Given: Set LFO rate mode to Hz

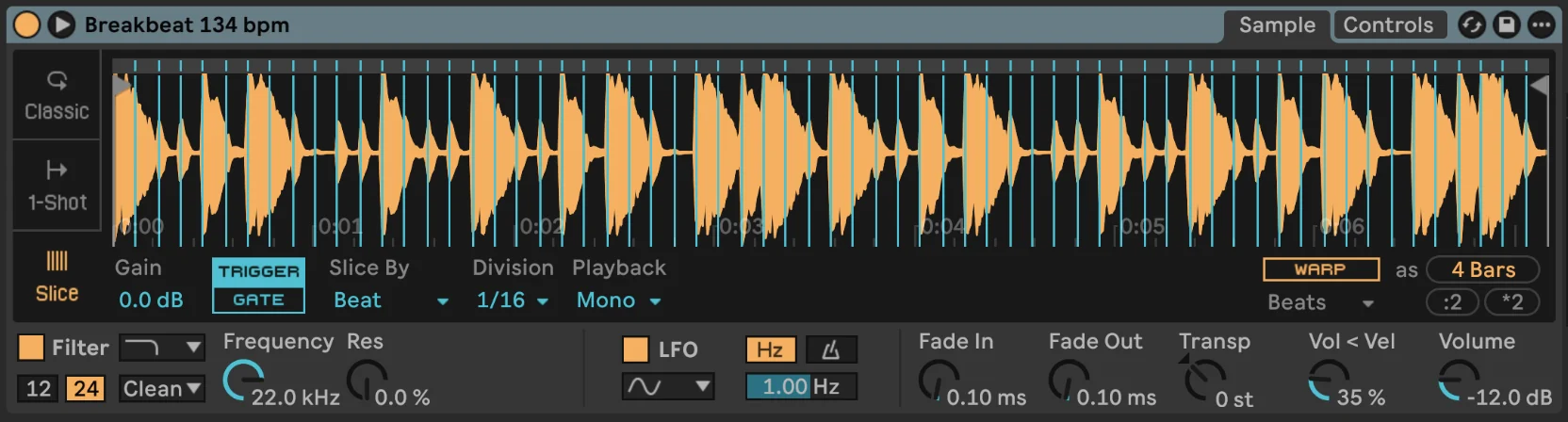Looking at the screenshot, I should click(770, 349).
